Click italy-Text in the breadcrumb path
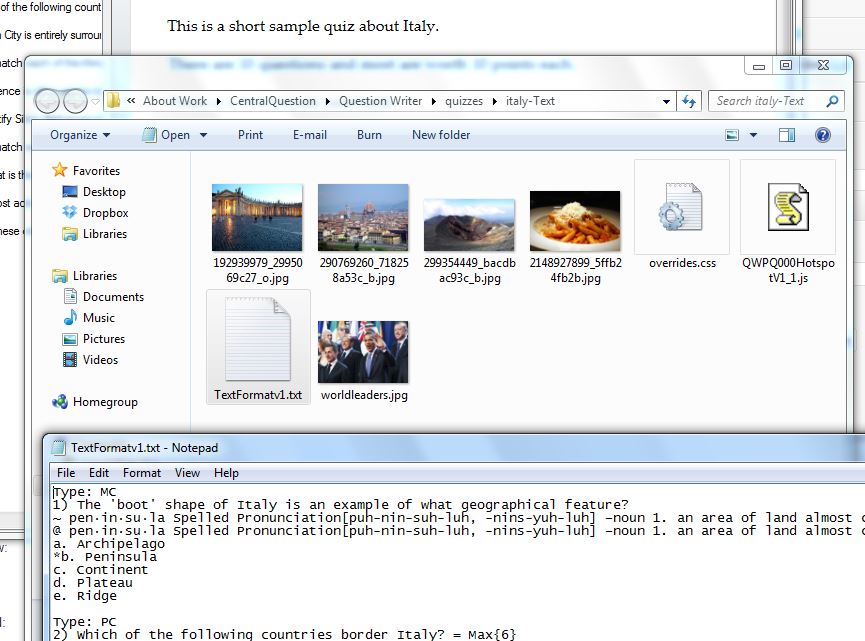The width and height of the screenshot is (865, 641). click(x=530, y=101)
